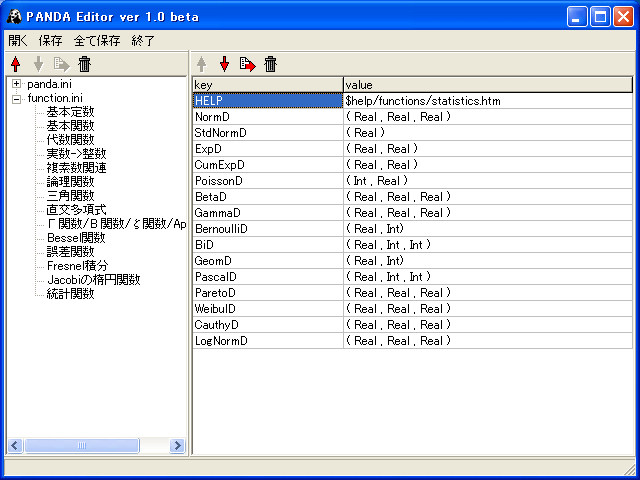
Task: Click the gray up arrow in right toolbar
Action: (x=202, y=64)
